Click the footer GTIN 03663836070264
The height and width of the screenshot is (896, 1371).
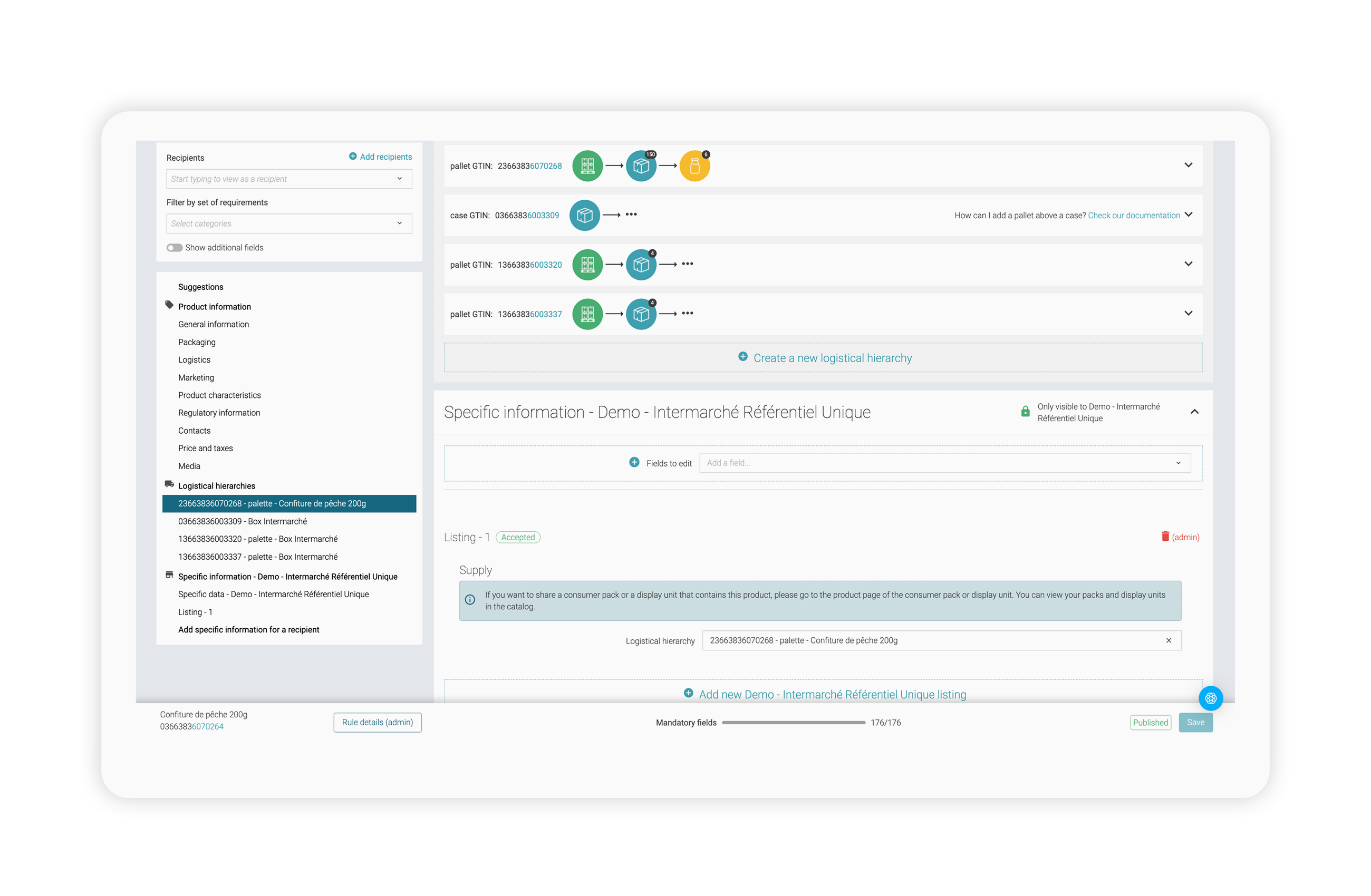(192, 727)
